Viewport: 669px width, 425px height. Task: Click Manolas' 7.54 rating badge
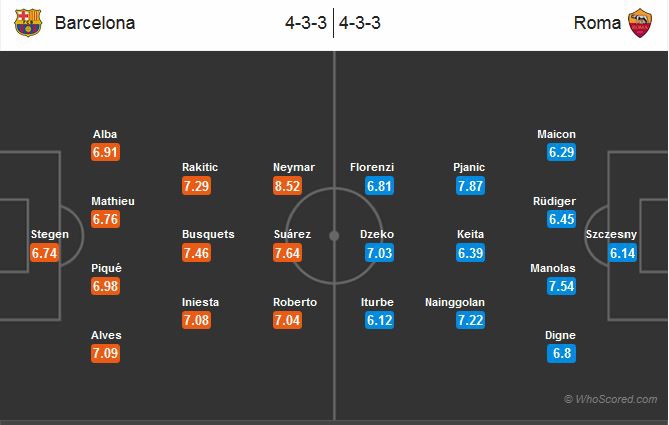coord(562,287)
